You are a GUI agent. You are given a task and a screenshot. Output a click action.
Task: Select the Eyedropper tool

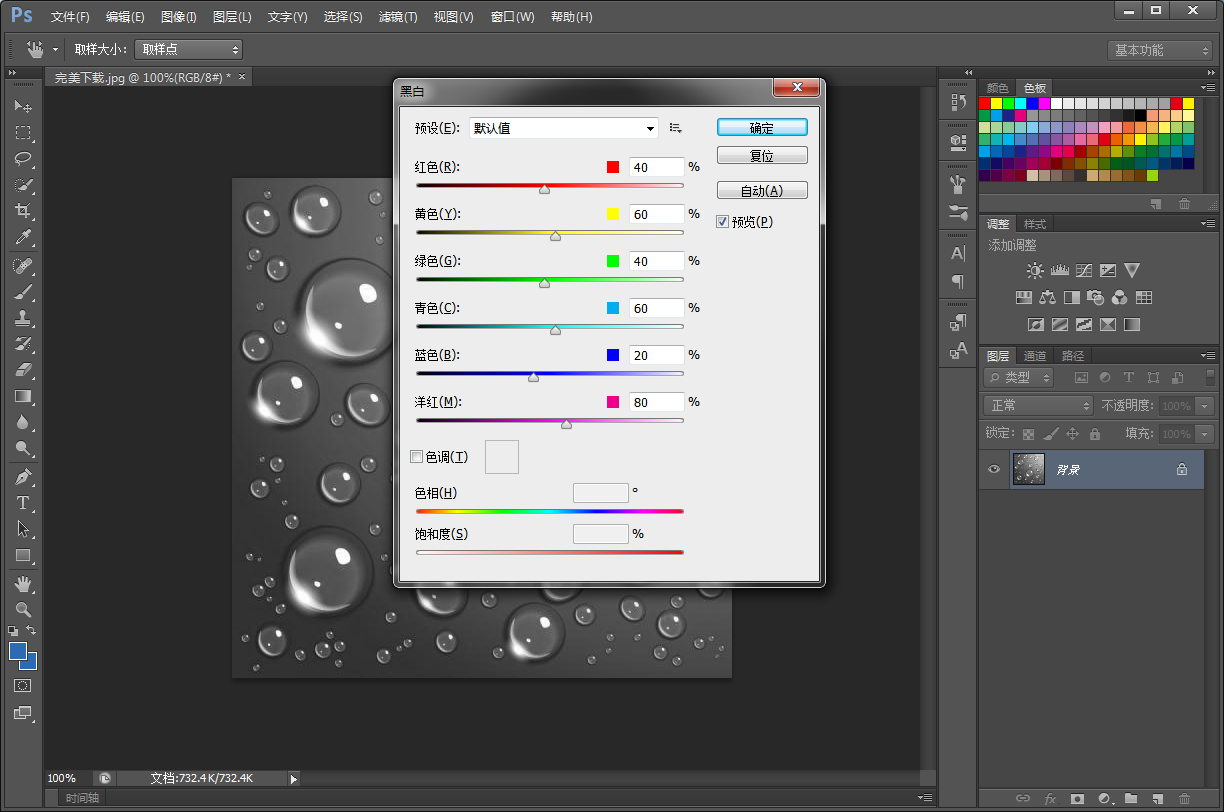(x=23, y=238)
